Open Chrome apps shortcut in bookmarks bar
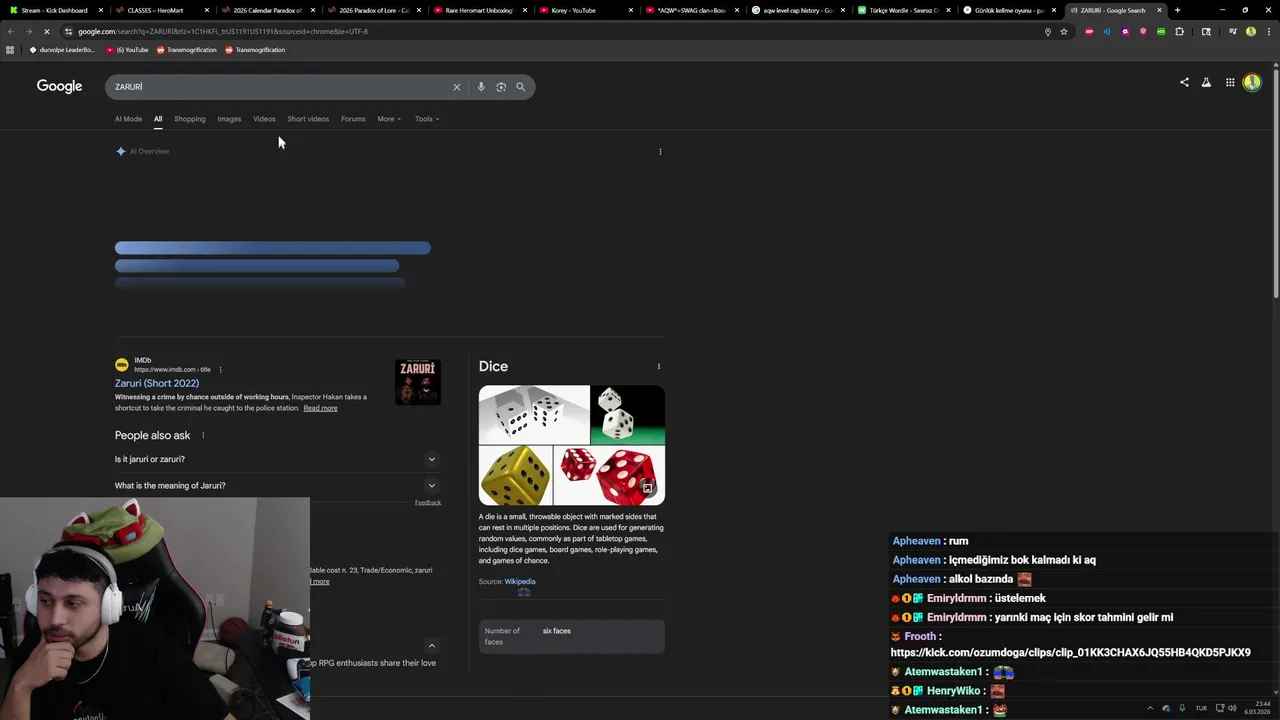 [x=10, y=50]
